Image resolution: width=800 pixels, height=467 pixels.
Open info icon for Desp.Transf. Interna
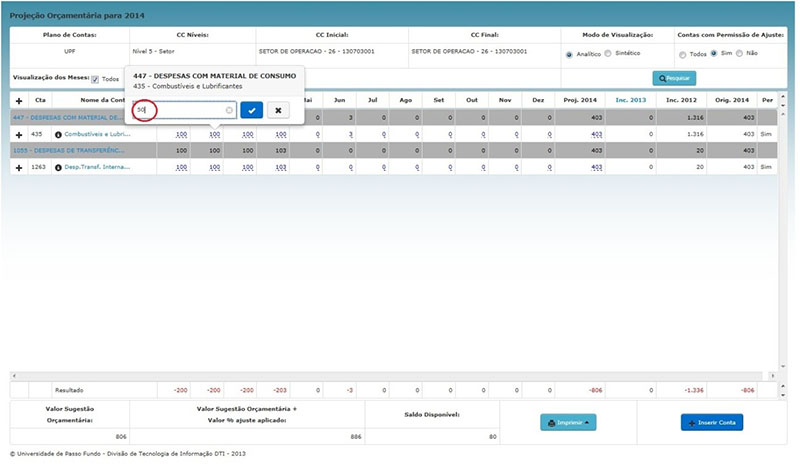58,167
